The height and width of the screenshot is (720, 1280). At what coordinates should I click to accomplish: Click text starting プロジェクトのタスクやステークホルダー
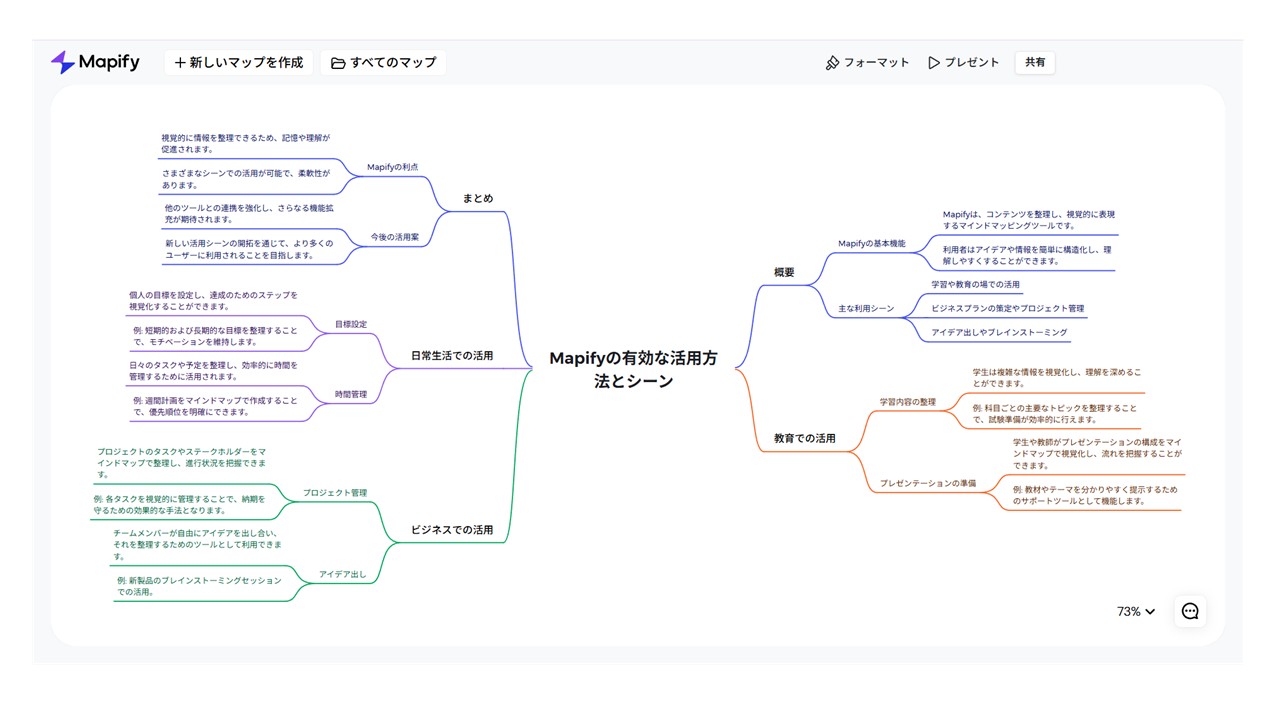[182, 463]
